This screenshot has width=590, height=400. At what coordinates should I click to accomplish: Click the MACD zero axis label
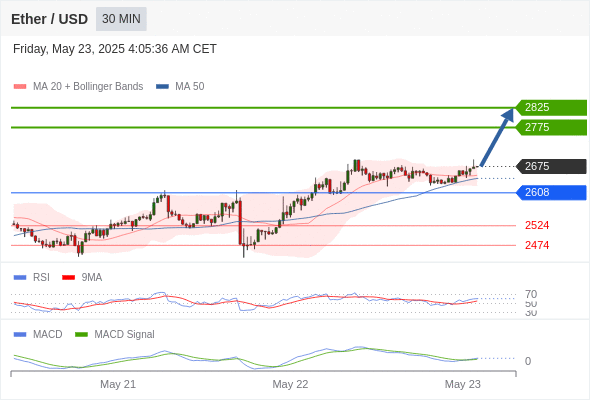528,361
